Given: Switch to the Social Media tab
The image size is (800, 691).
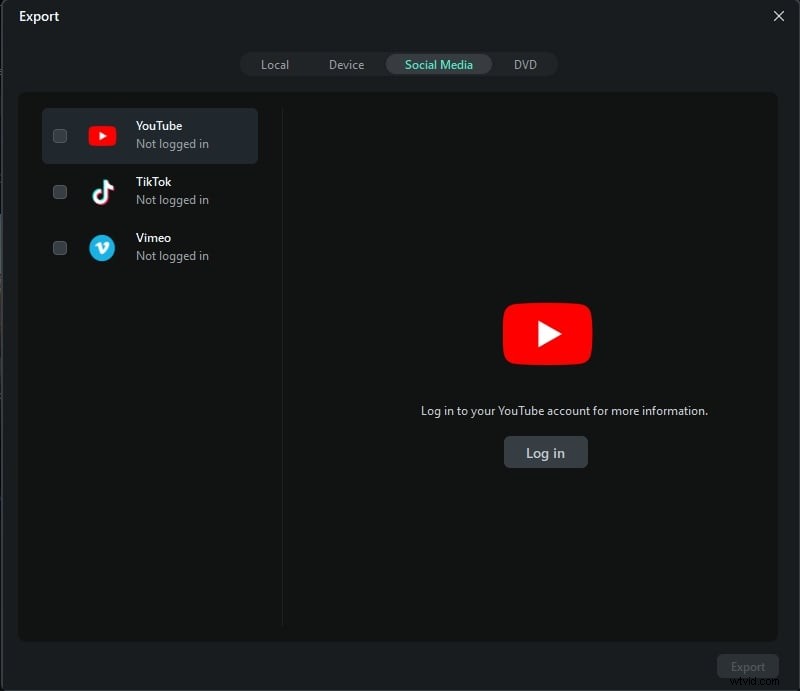Looking at the screenshot, I should [438, 64].
